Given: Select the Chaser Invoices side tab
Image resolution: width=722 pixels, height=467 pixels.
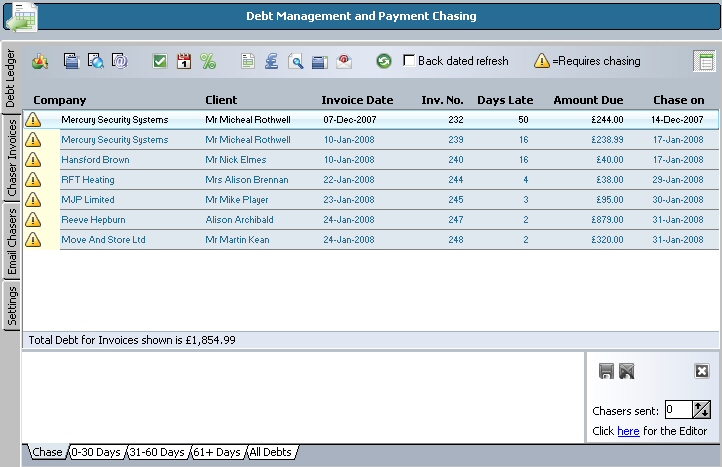Looking at the screenshot, I should [12, 155].
